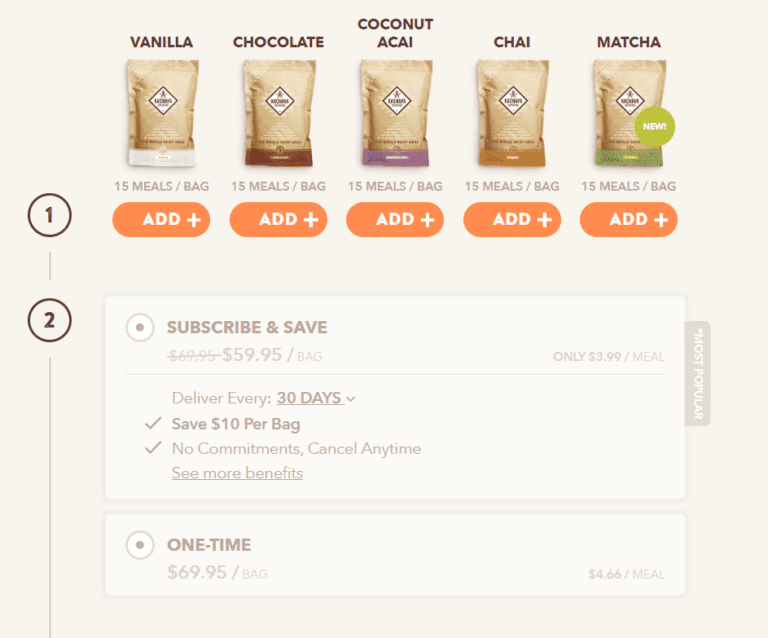768x638 pixels.
Task: Add a Chai bag
Action: [x=512, y=220]
